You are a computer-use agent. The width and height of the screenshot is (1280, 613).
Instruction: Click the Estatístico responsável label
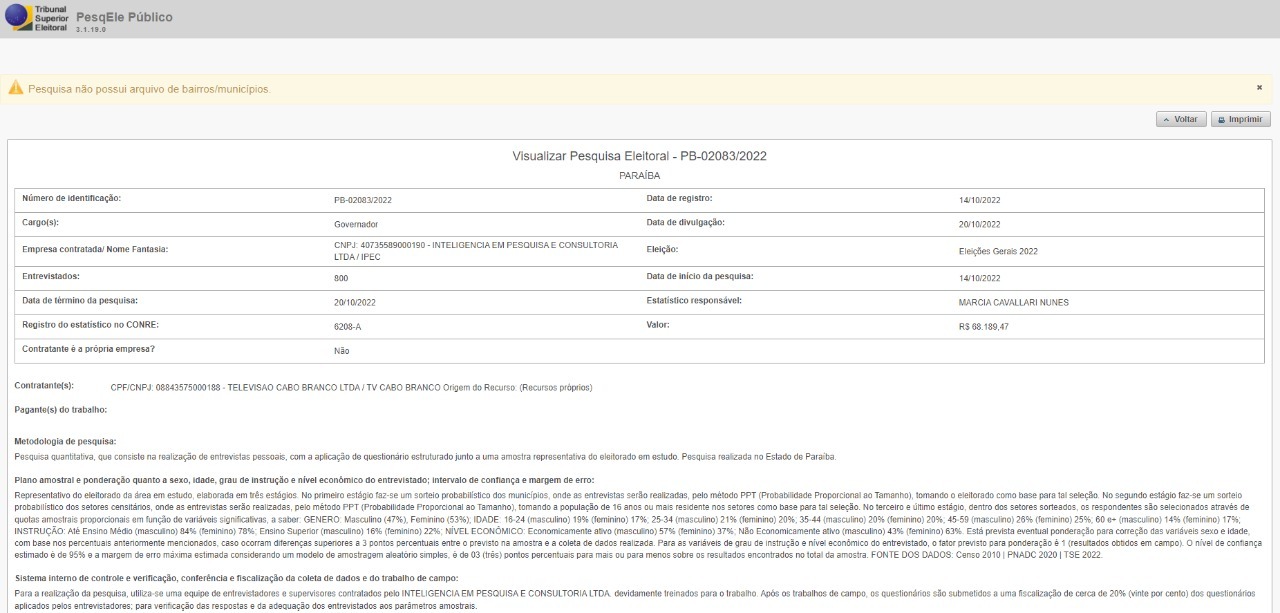click(x=694, y=300)
